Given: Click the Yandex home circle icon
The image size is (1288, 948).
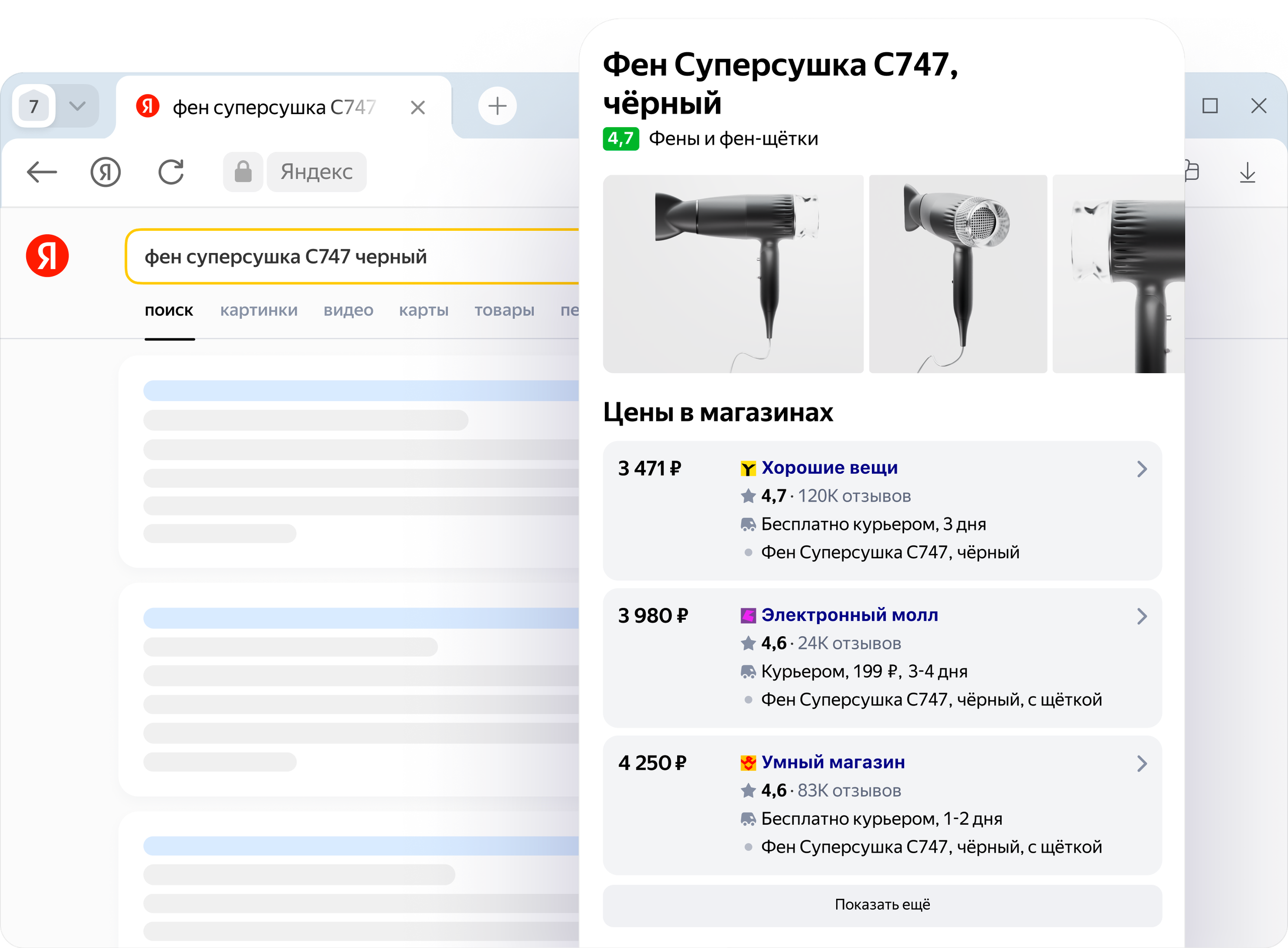Looking at the screenshot, I should click(106, 171).
